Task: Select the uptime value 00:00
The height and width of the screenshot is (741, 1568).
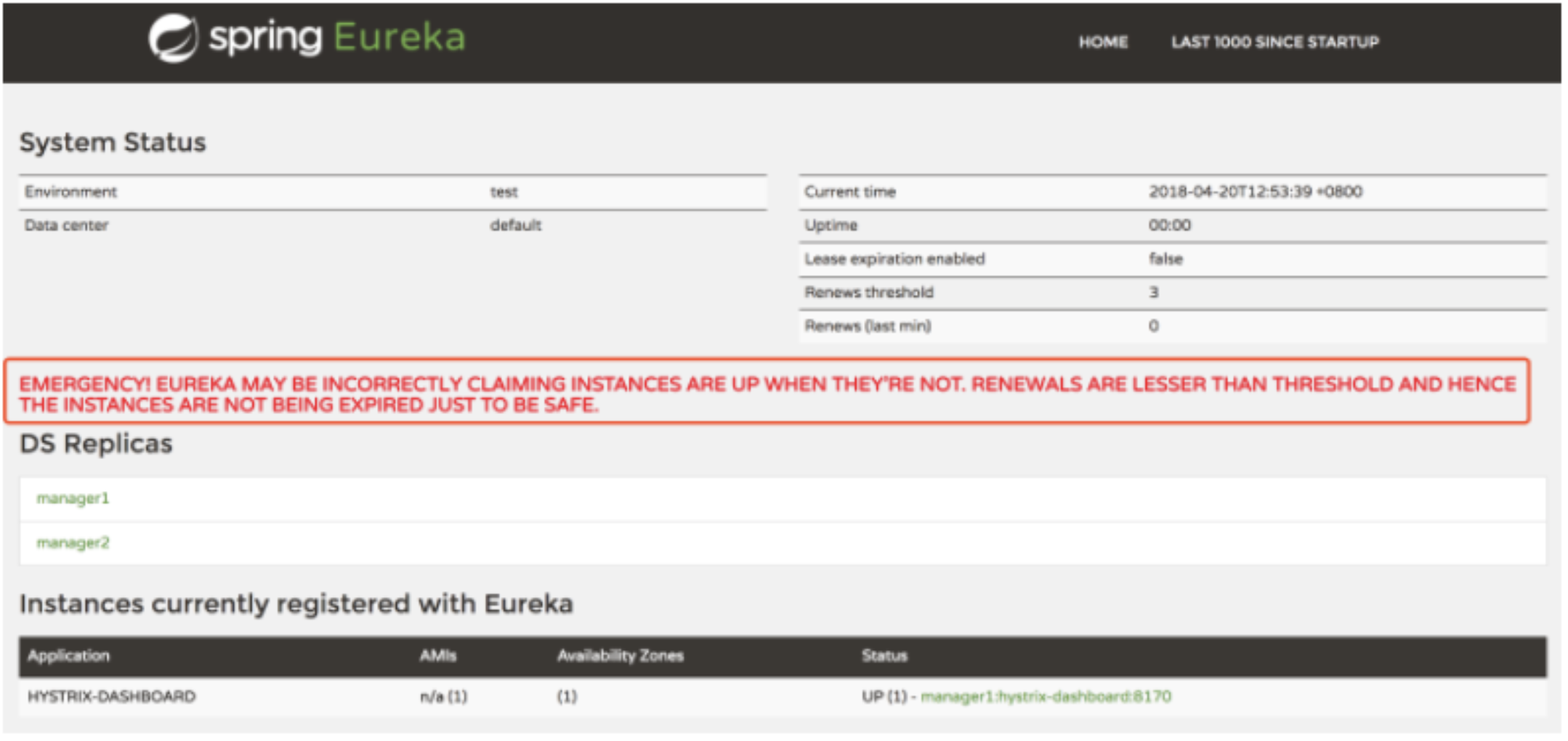Action: tap(1169, 225)
